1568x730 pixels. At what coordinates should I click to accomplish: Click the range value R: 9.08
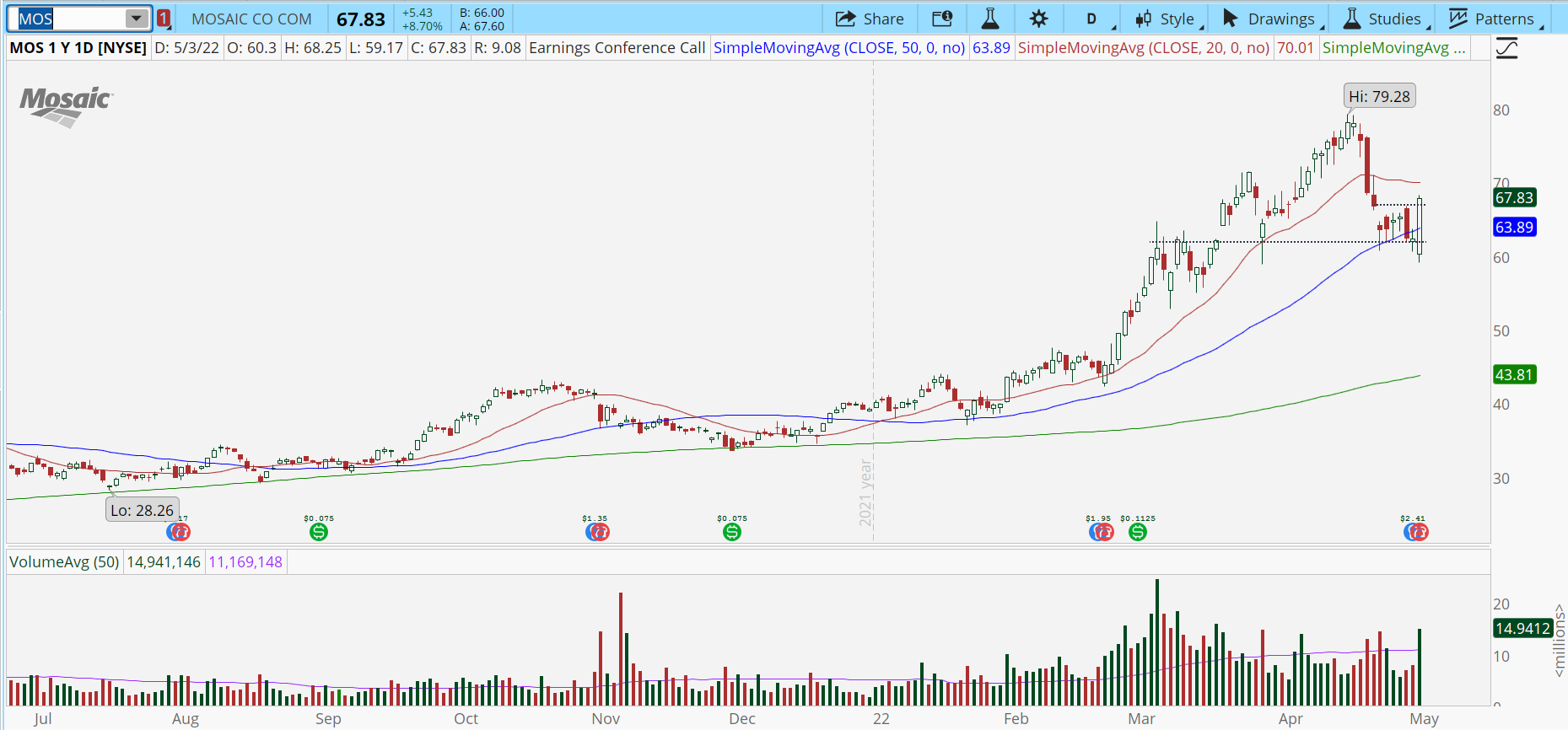498,48
